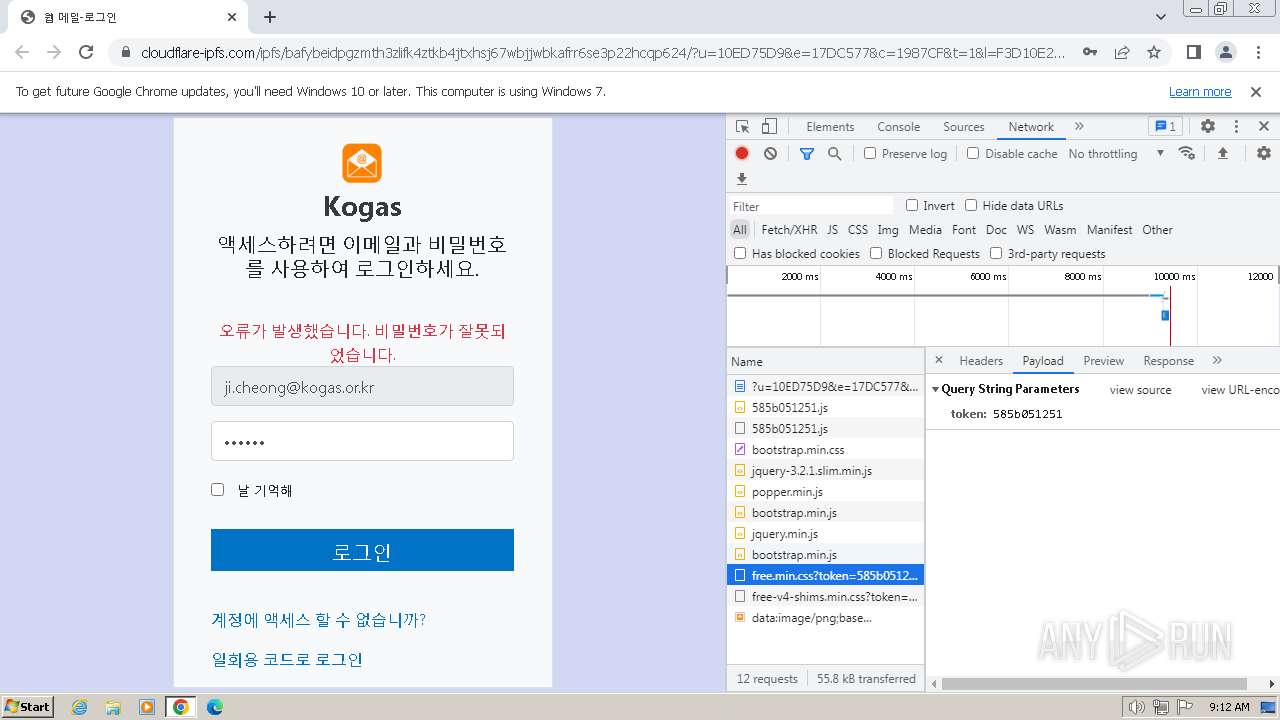Image resolution: width=1280 pixels, height=720 pixels.
Task: Click the one-time code login link
Action: 287,660
